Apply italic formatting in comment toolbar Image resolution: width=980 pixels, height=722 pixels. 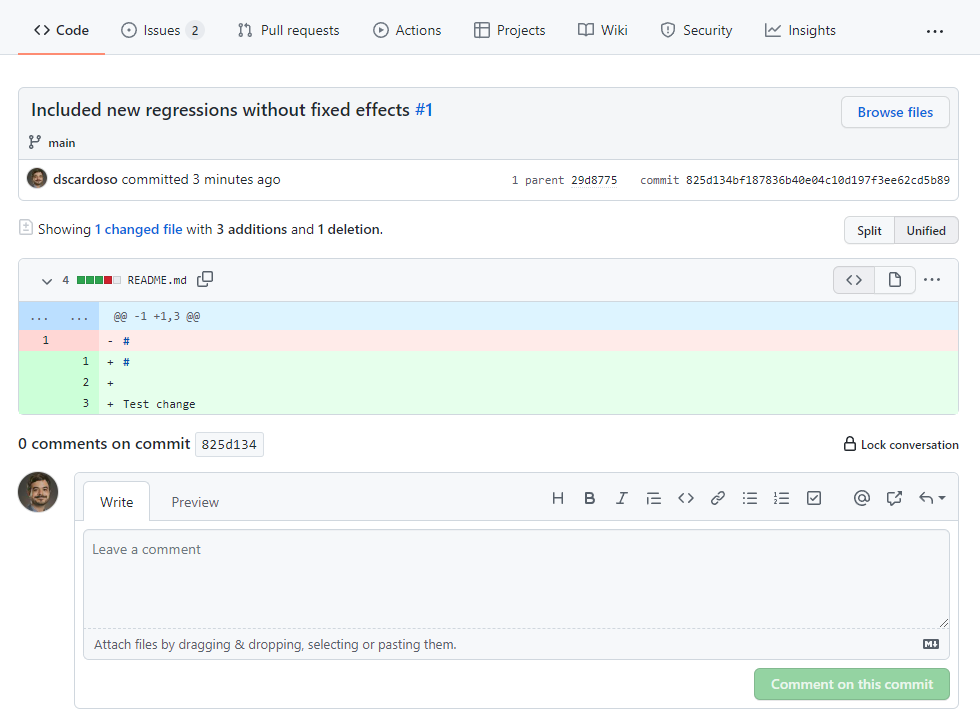point(621,498)
